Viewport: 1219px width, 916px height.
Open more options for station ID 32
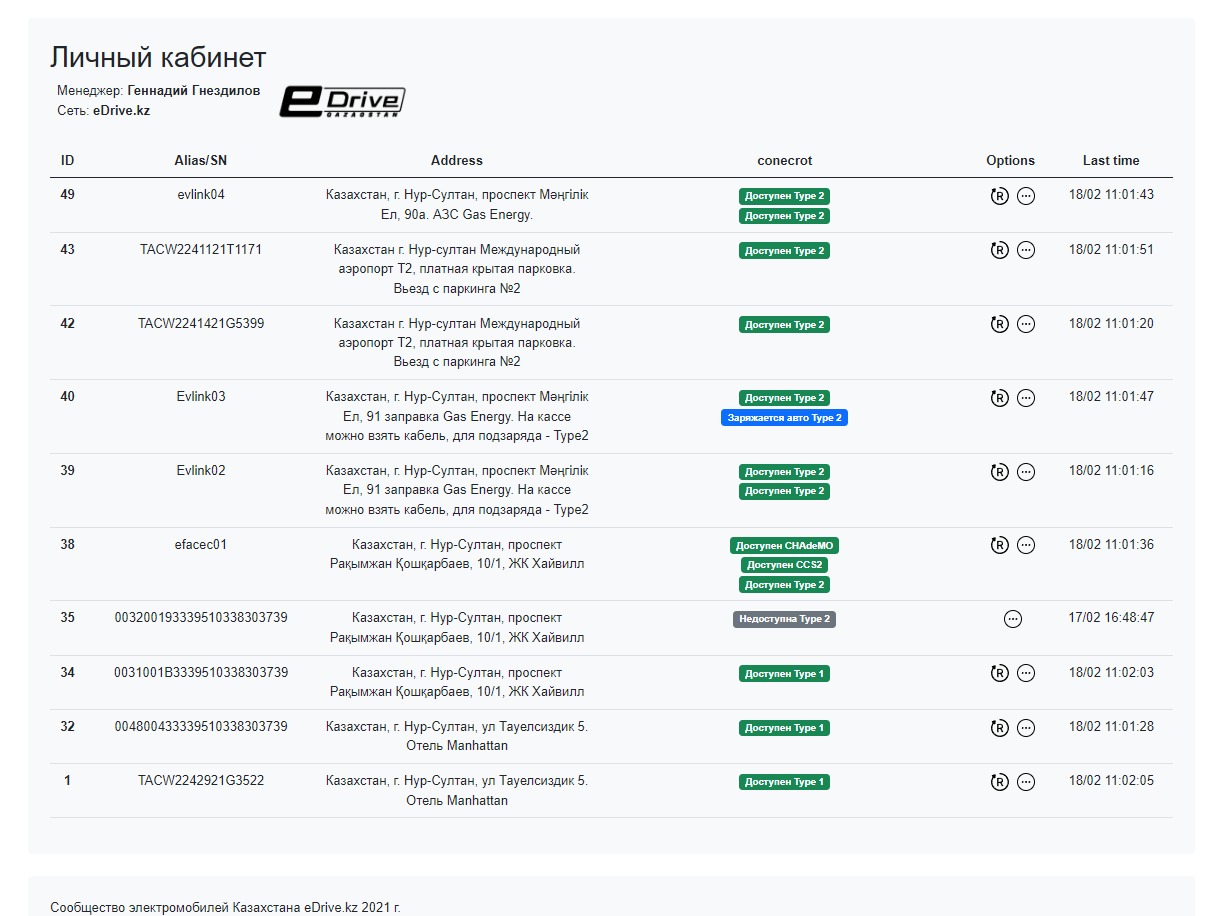click(x=1026, y=728)
